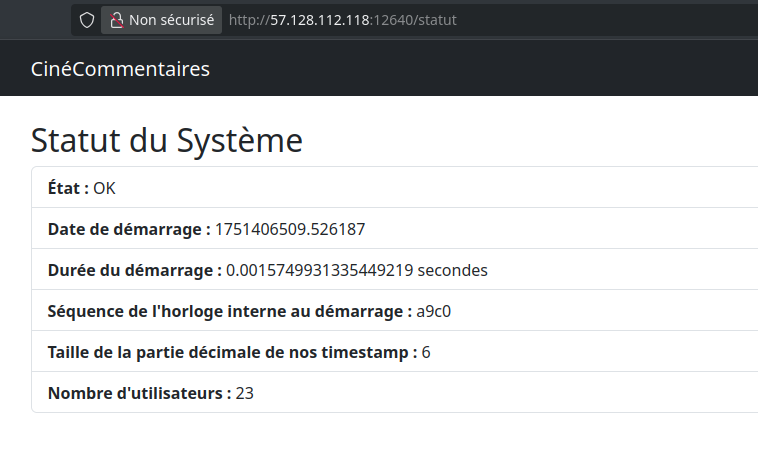Click the Durée du démarrage label
Viewport: 758px width, 452px height.
[135, 270]
